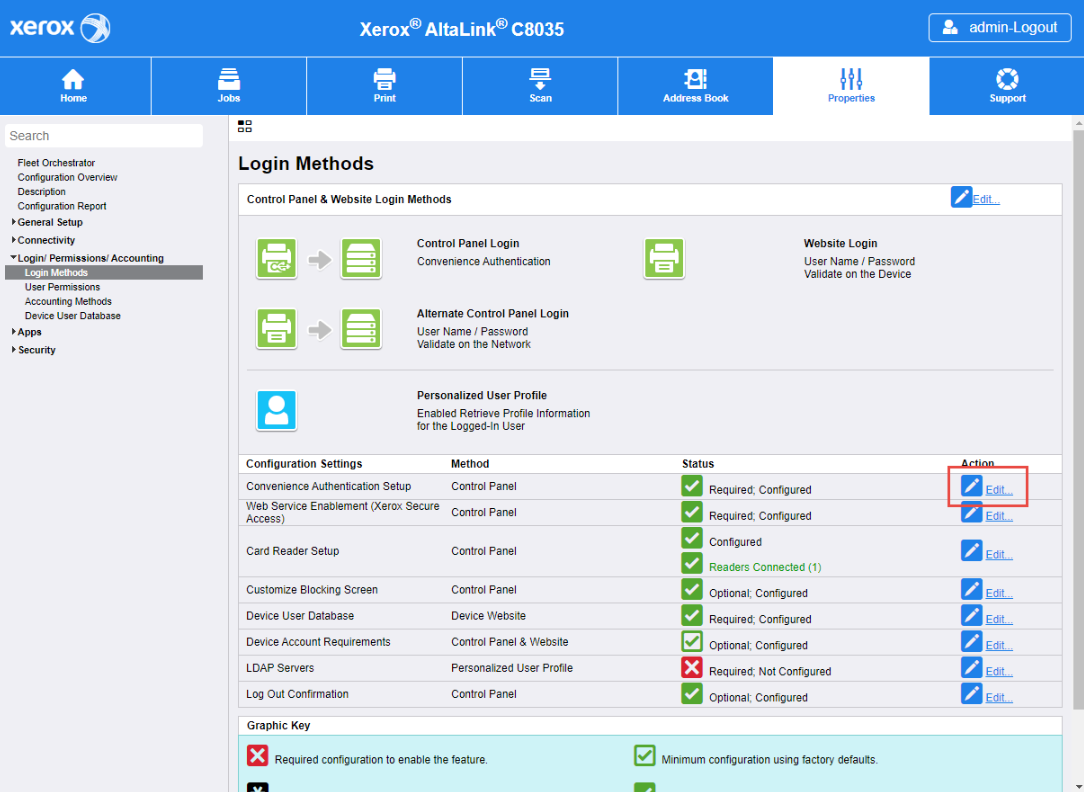Click the Personalized User Profile person icon
The image size is (1084, 792).
point(277,410)
